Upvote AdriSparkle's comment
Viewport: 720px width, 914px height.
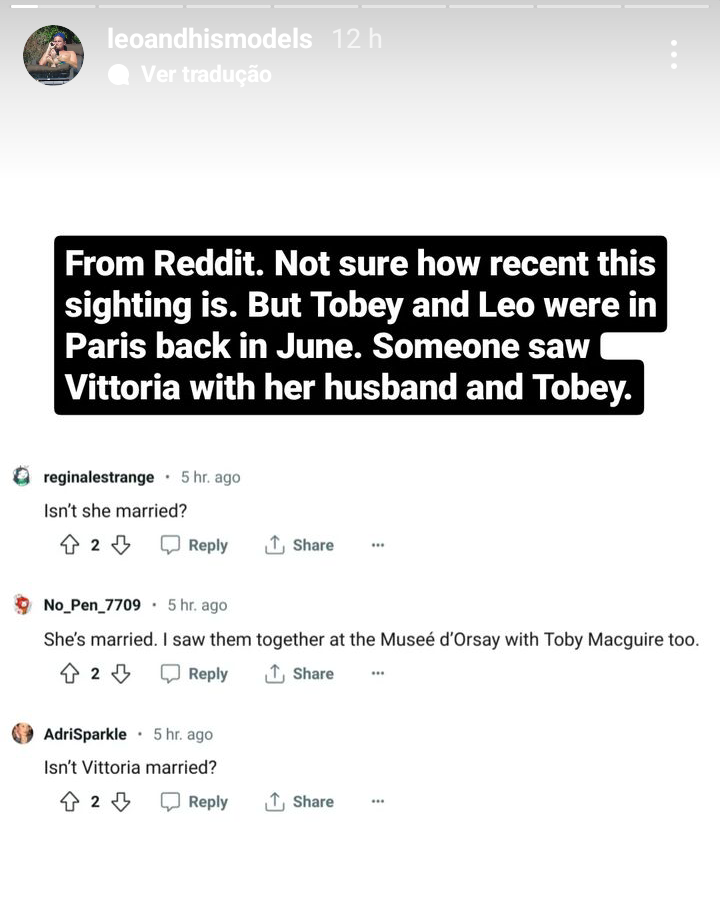pos(70,801)
